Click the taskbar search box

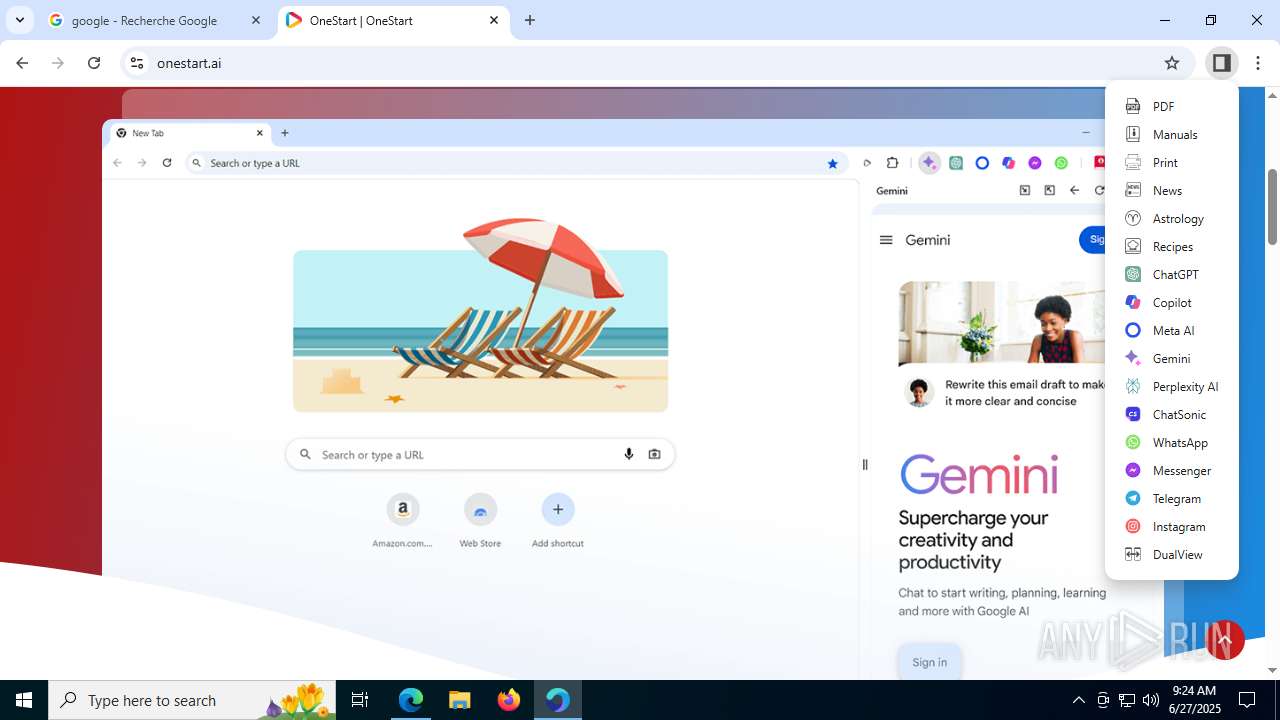pyautogui.click(x=192, y=700)
